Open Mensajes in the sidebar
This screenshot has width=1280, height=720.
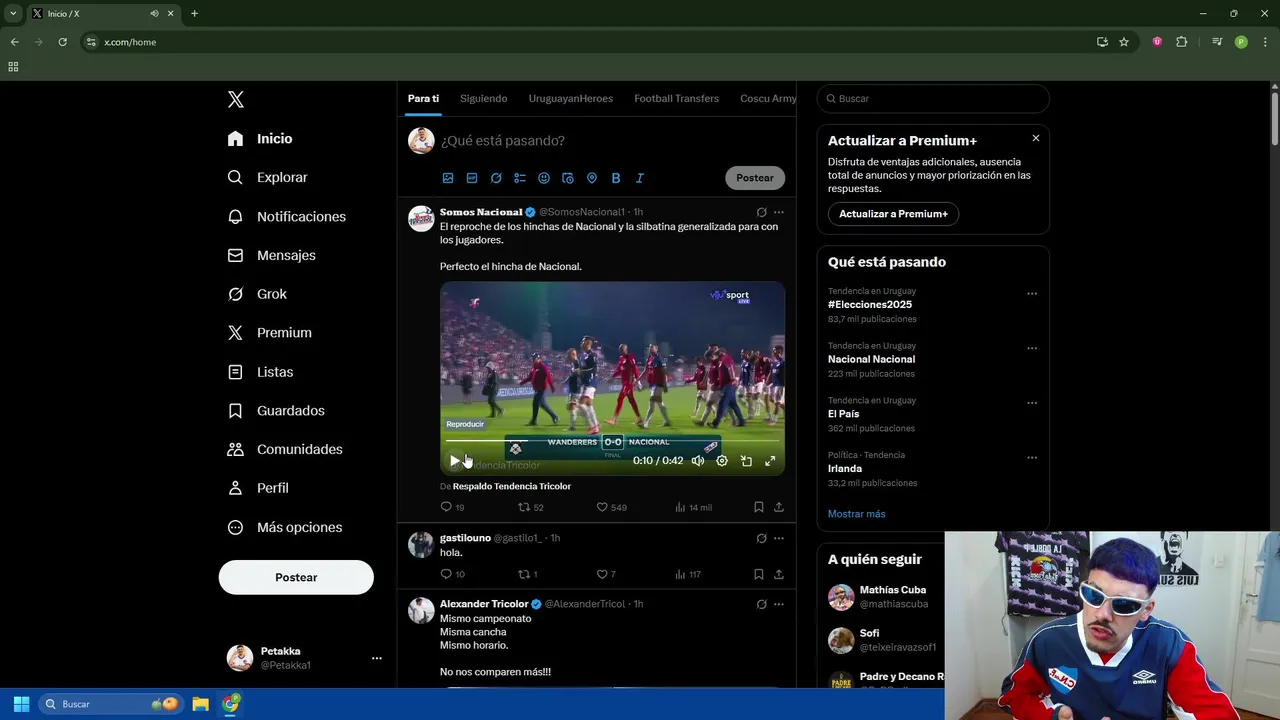(271, 255)
